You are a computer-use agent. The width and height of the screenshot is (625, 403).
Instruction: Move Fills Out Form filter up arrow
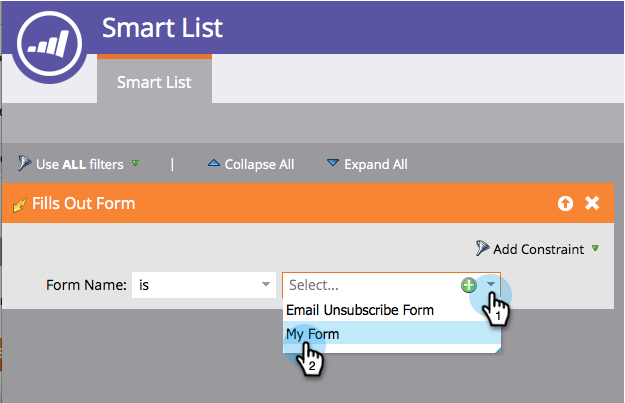[x=565, y=203]
